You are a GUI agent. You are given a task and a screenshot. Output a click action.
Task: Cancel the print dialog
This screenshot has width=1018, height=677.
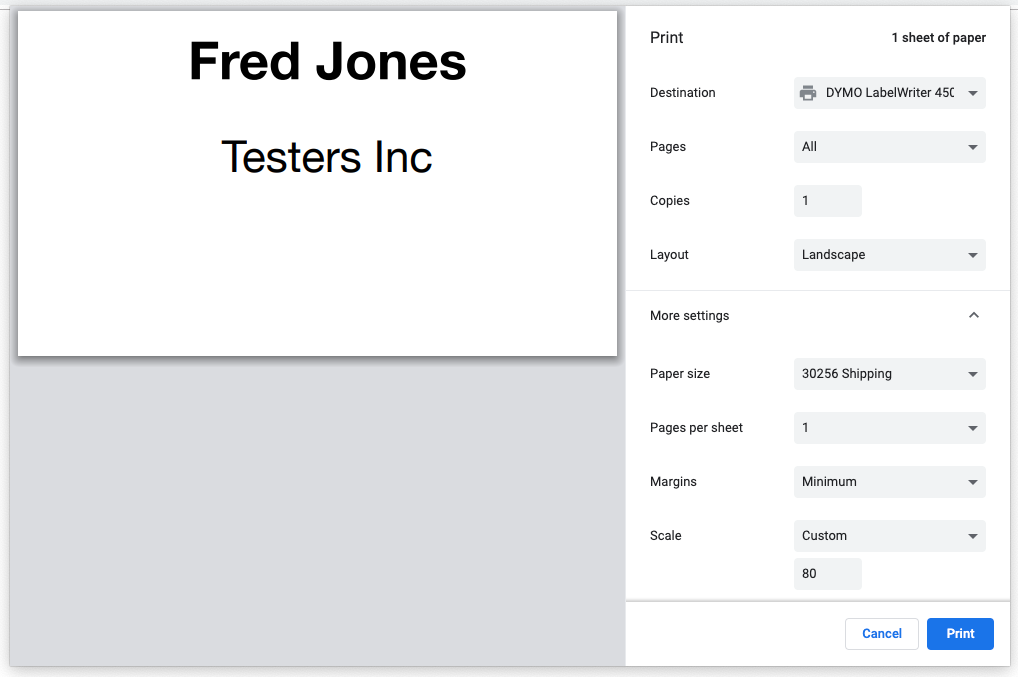pos(881,634)
